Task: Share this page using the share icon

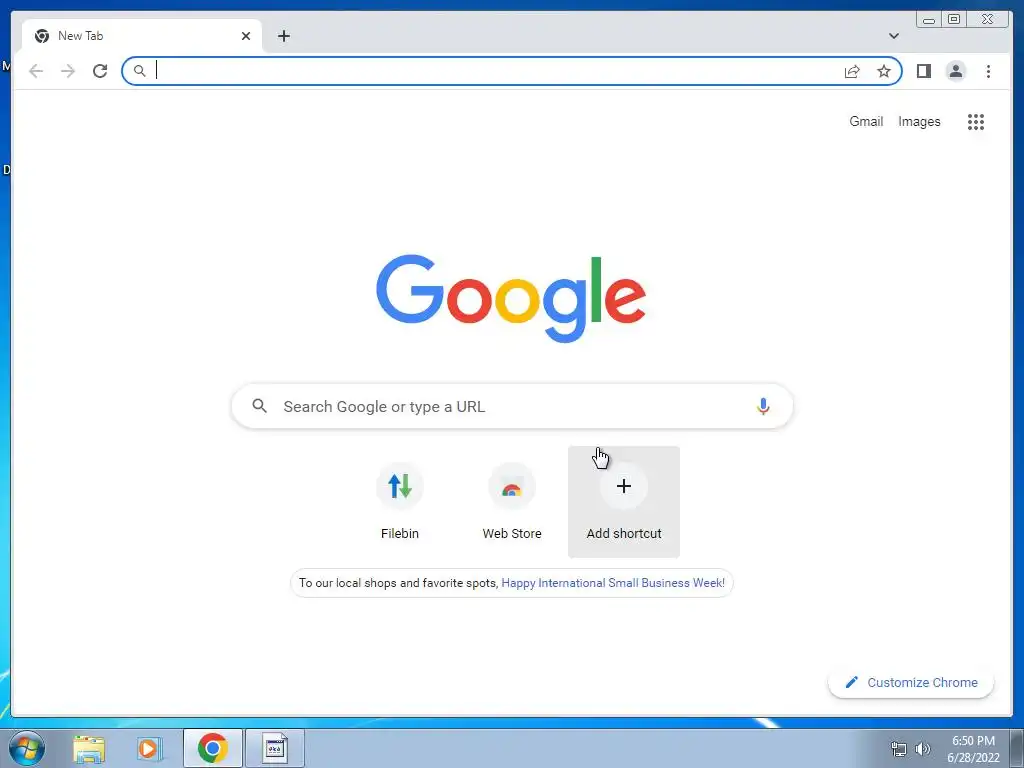Action: (x=852, y=71)
